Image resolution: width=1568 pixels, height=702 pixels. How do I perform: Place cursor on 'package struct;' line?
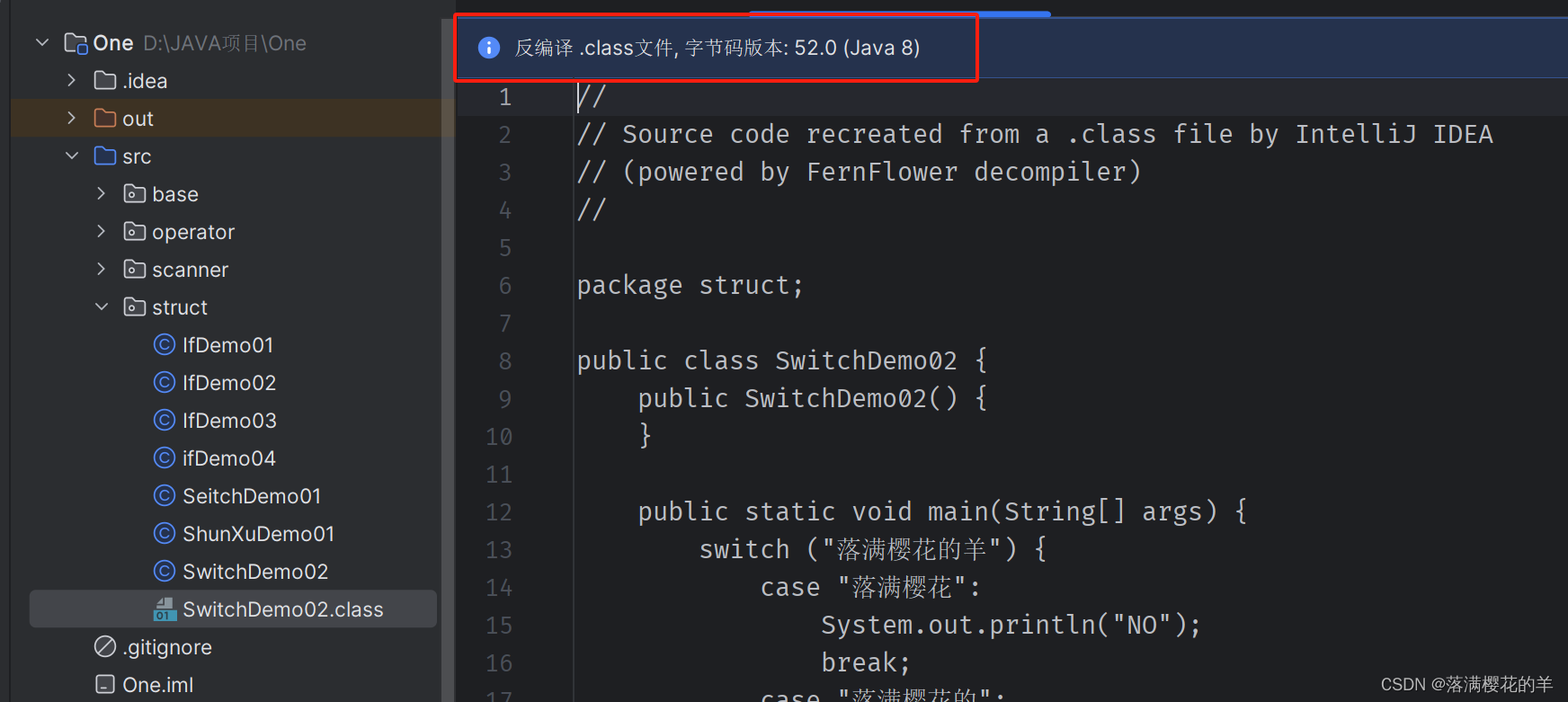click(x=690, y=285)
